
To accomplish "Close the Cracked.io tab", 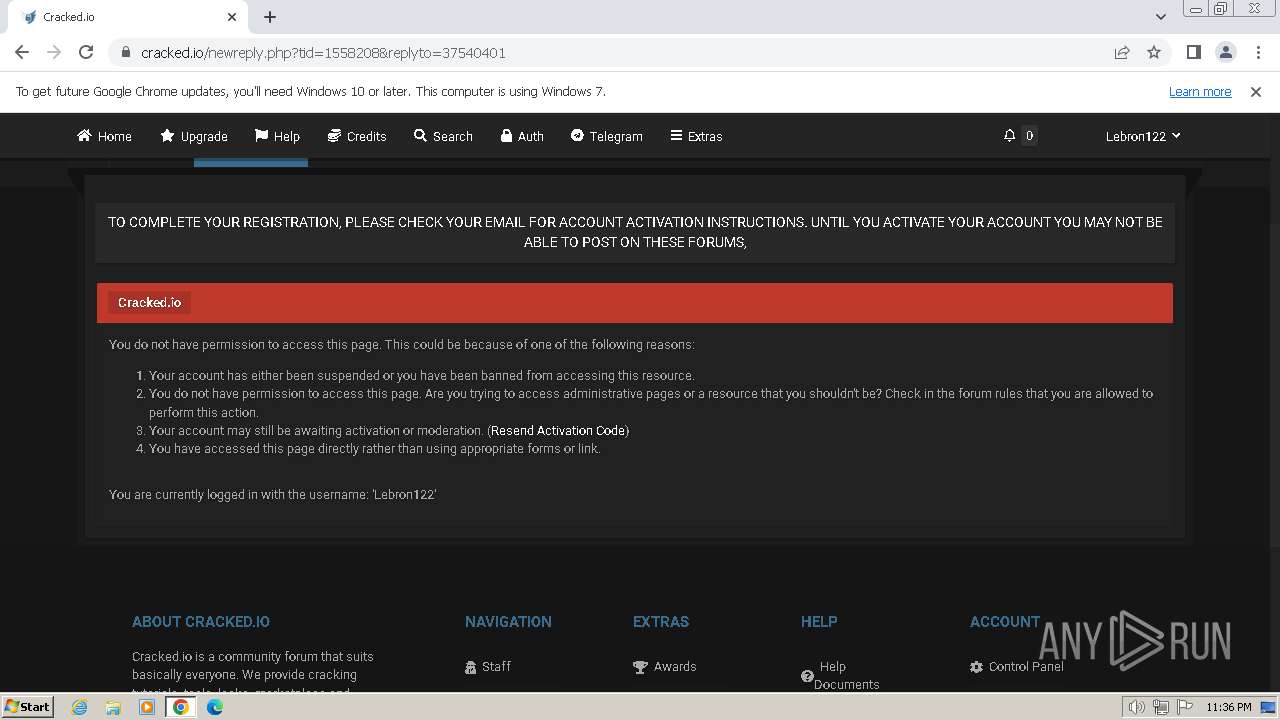I will (x=232, y=17).
